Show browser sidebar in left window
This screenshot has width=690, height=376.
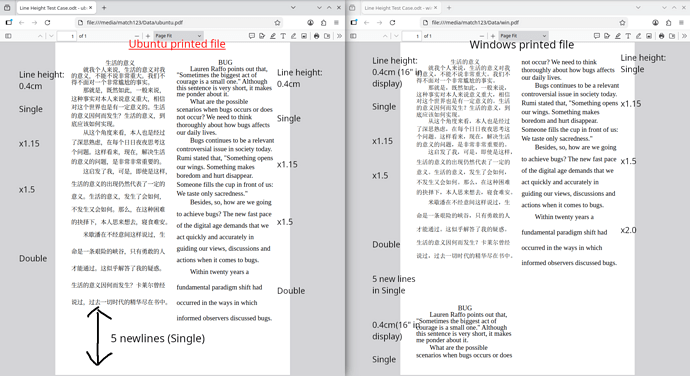[x=9, y=22]
